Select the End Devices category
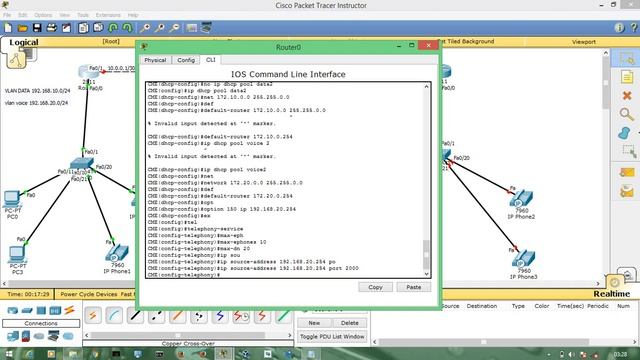Image resolution: width=640 pixels, height=360 pixels. (13, 336)
